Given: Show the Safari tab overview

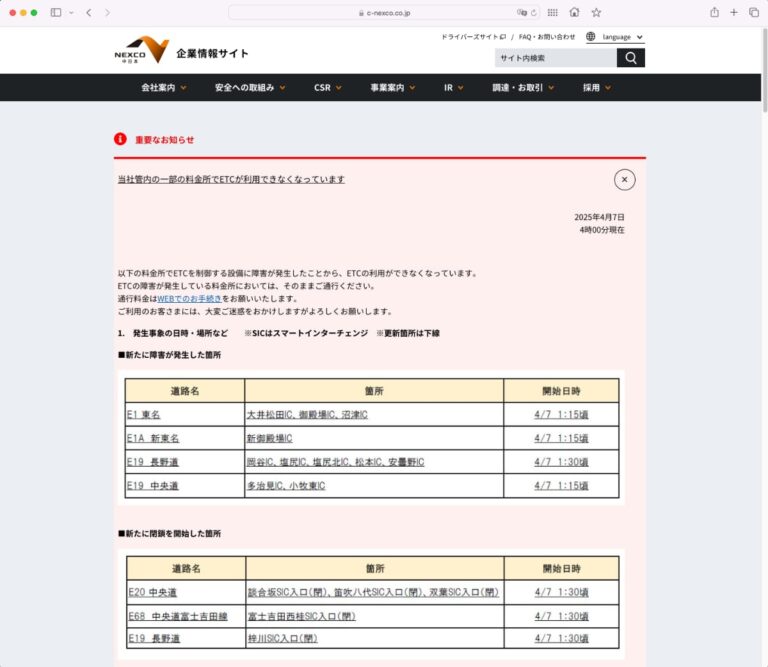Looking at the screenshot, I should tap(754, 12).
